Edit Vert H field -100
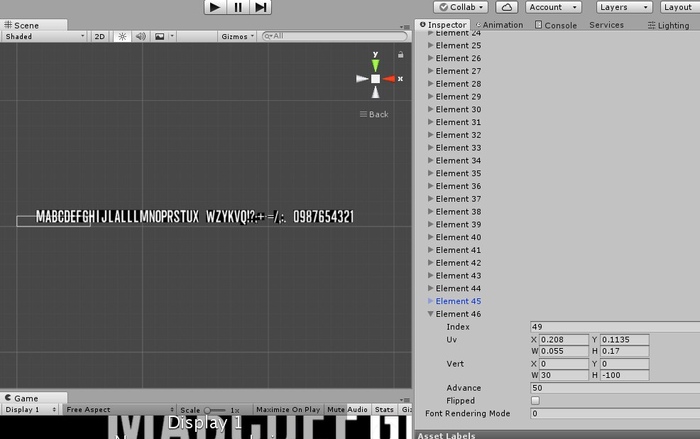Viewport: 700px width, 439px height. click(625, 376)
